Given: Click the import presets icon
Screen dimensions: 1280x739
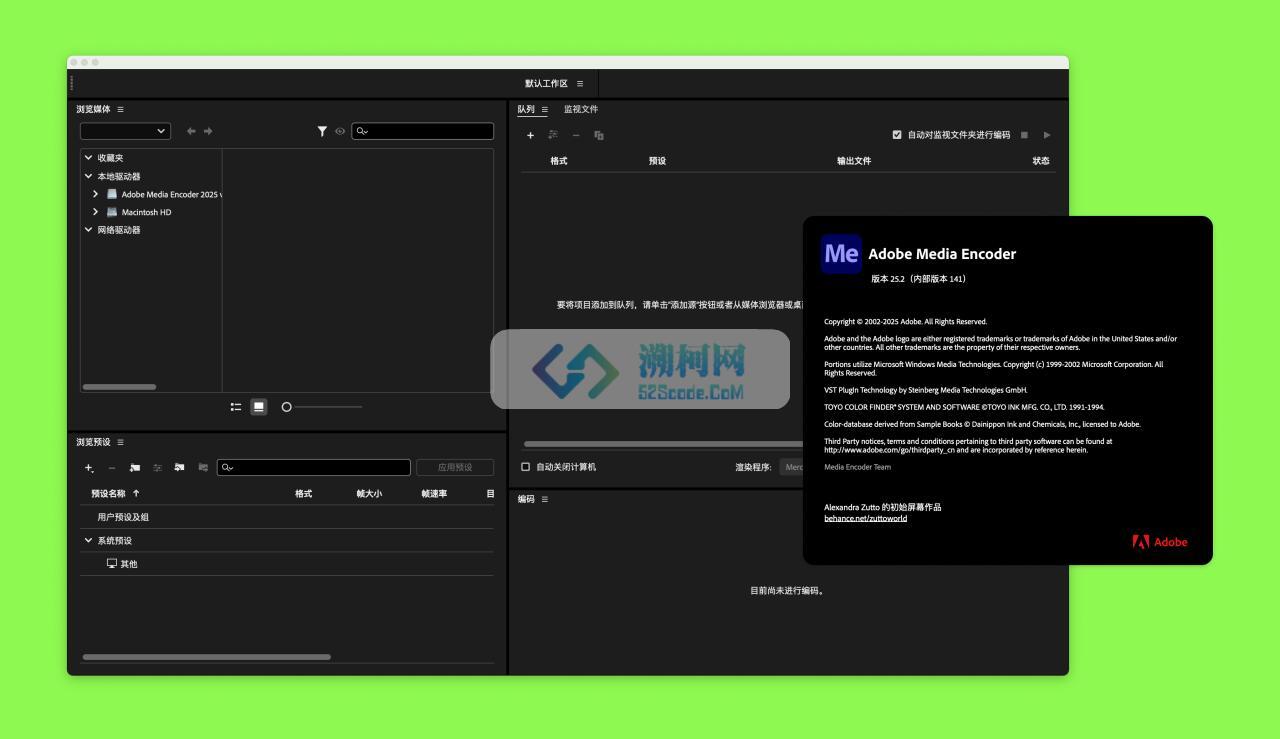Looking at the screenshot, I should point(179,467).
